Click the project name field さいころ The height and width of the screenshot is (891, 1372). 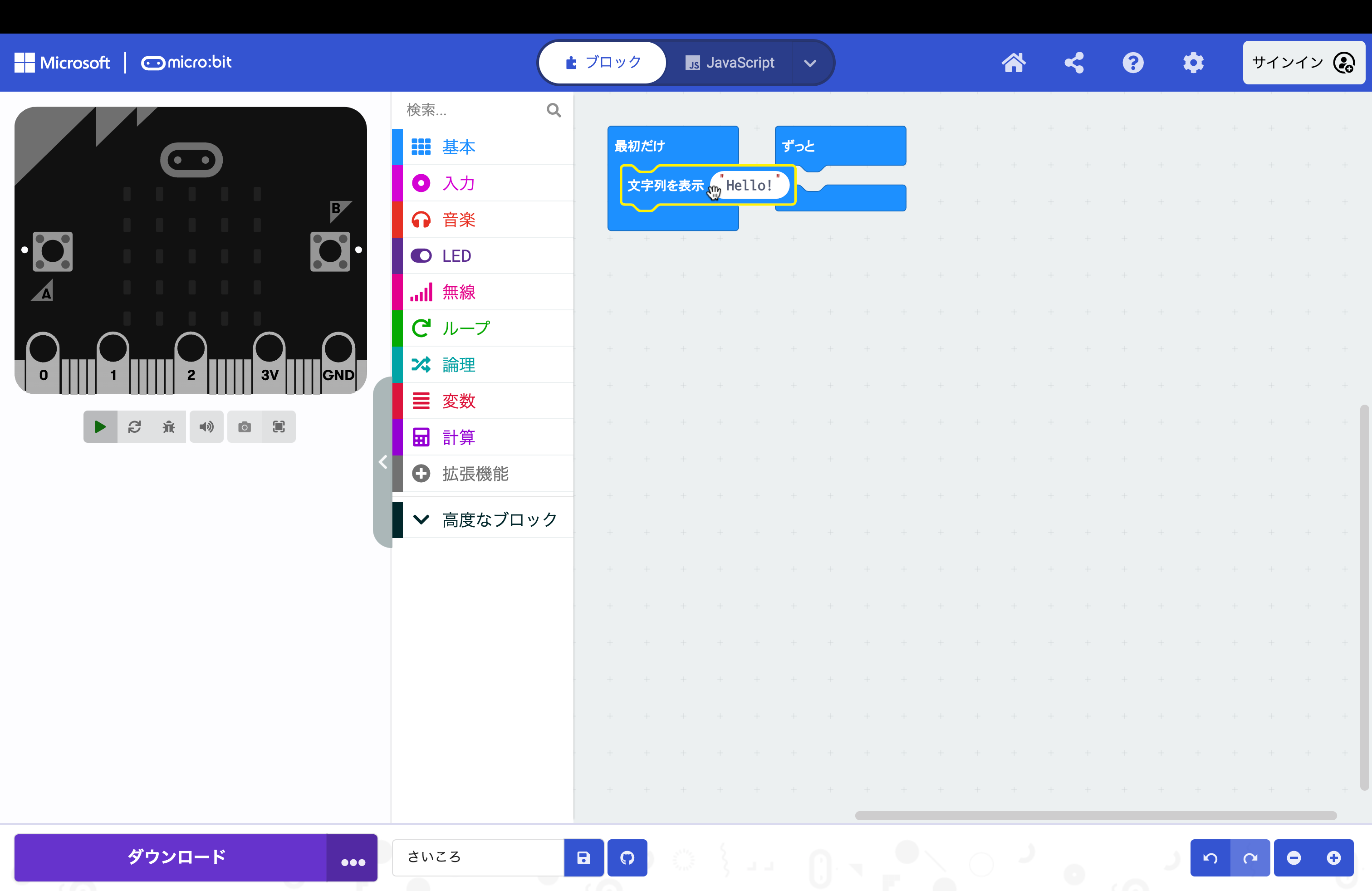pyautogui.click(x=478, y=857)
